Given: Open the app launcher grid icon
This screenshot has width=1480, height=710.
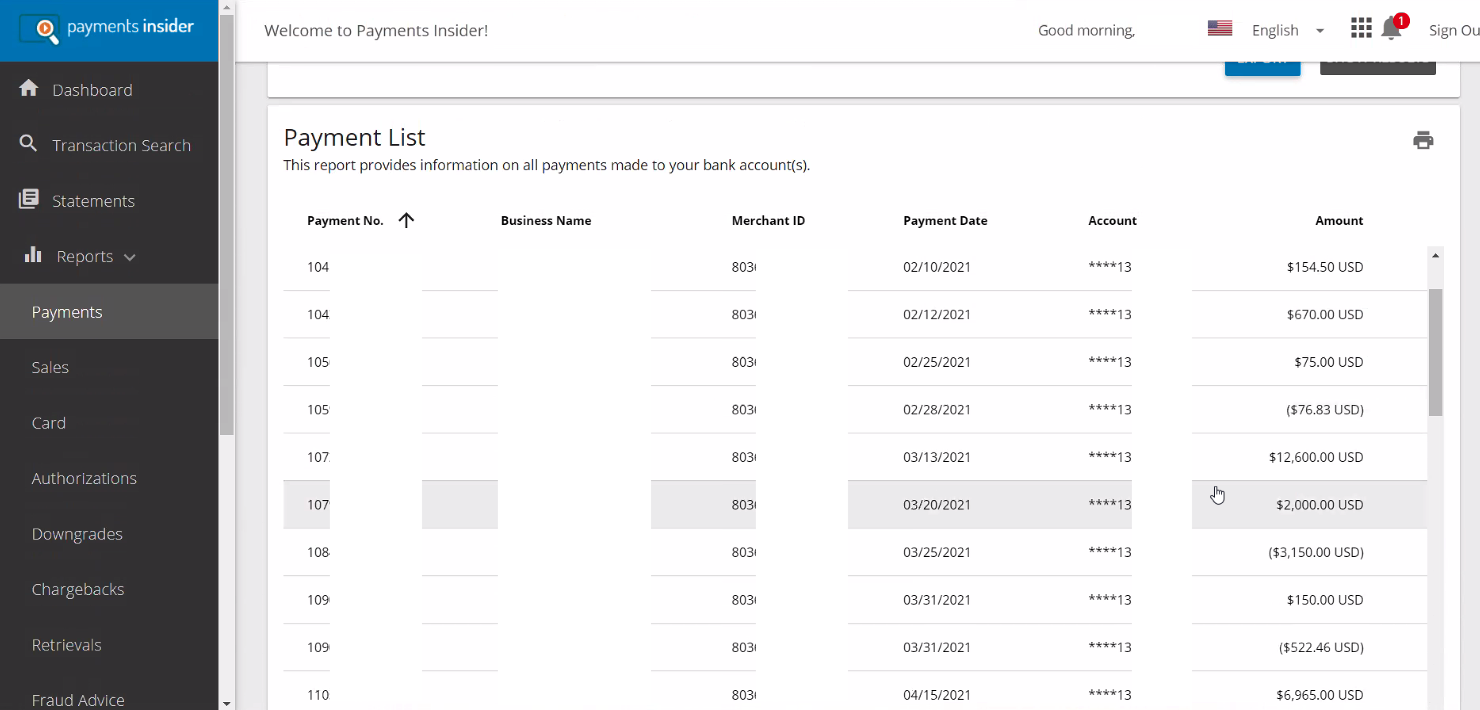Looking at the screenshot, I should point(1361,28).
